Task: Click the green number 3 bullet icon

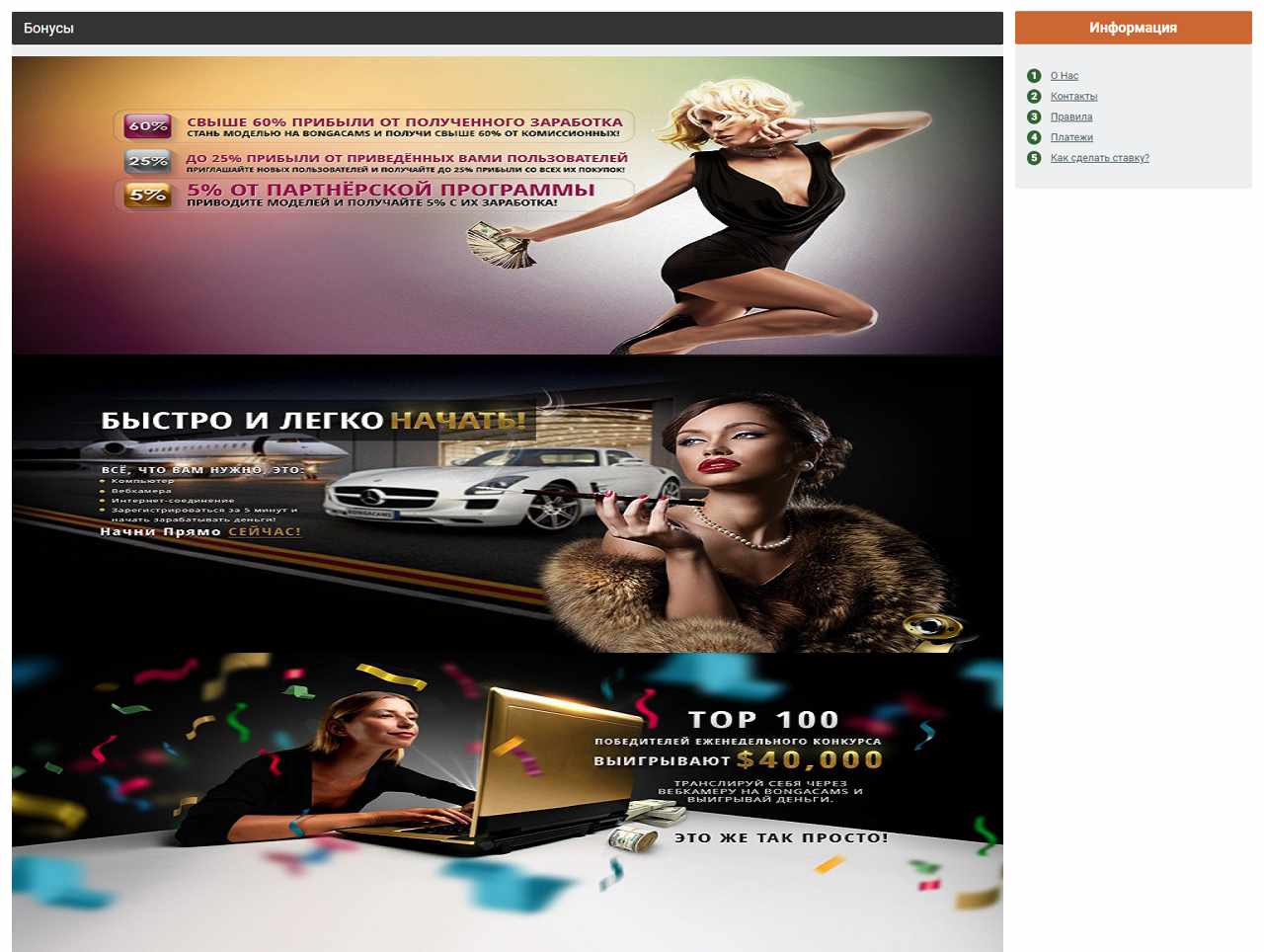Action: pyautogui.click(x=1034, y=118)
